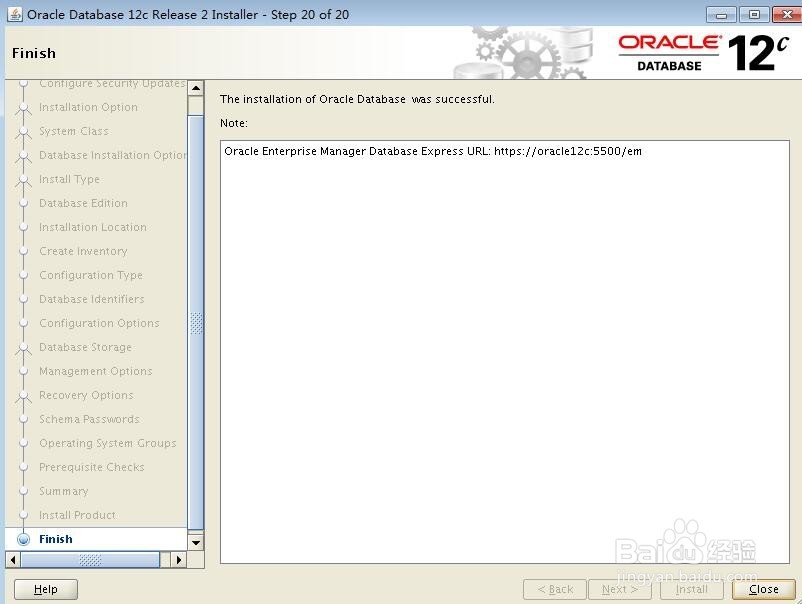
Task: Click the Close button
Action: tap(764, 589)
